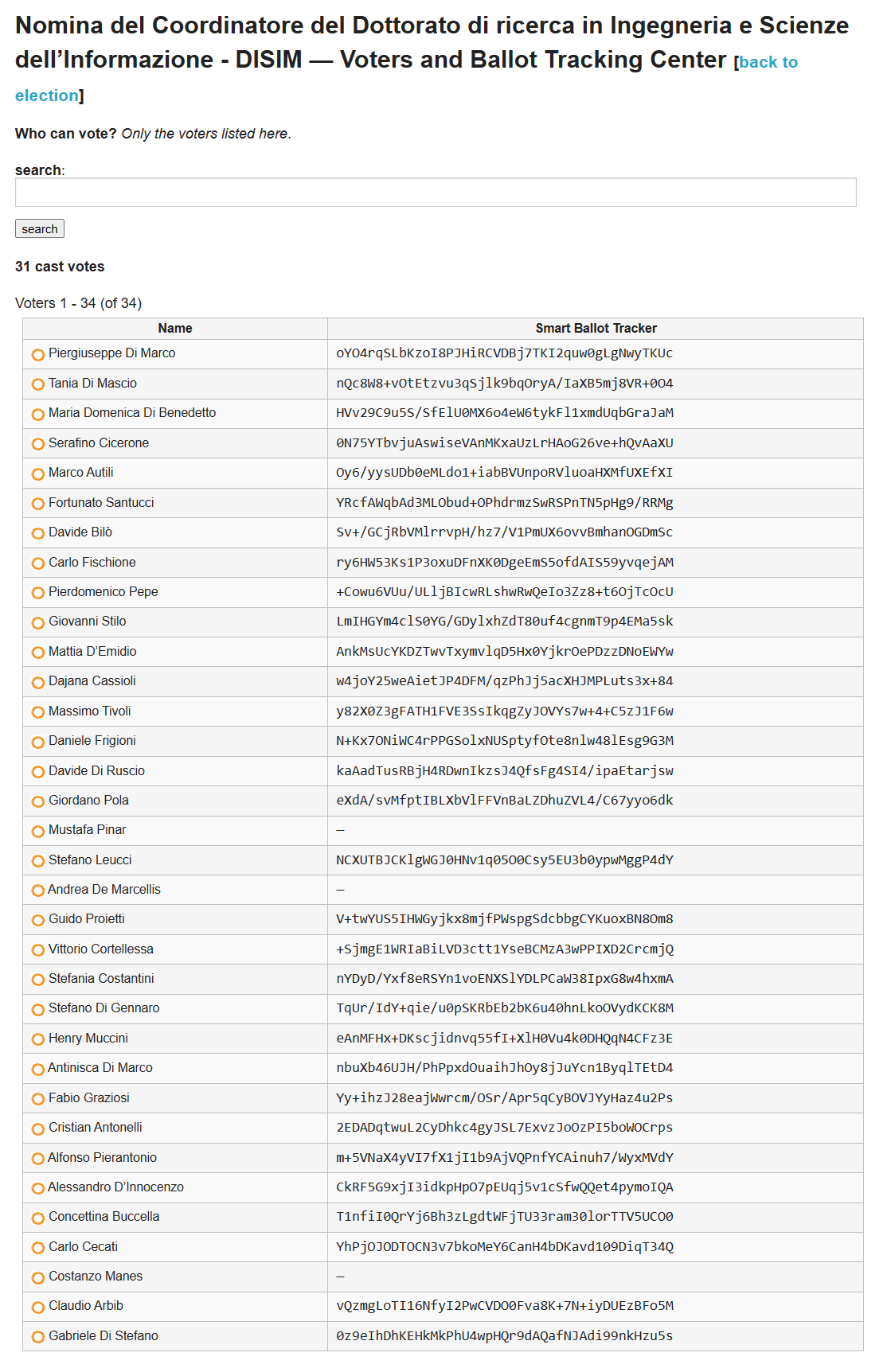Click Claudio Arbib's ballot tracker code
Image resolution: width=887 pixels, height=1372 pixels.
(505, 1306)
